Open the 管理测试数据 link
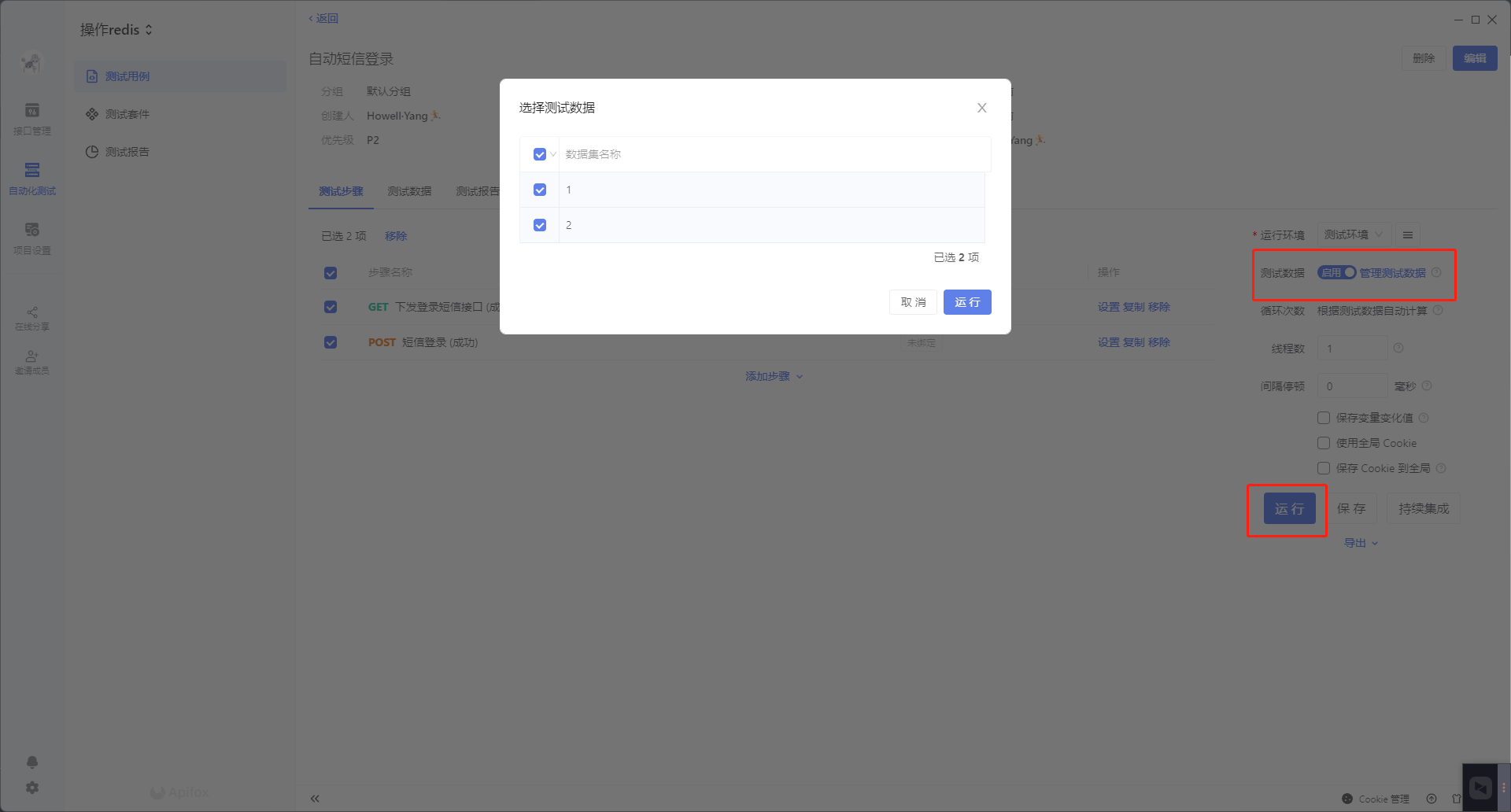Screen dimensions: 1511x812 pyautogui.click(x=1391, y=272)
